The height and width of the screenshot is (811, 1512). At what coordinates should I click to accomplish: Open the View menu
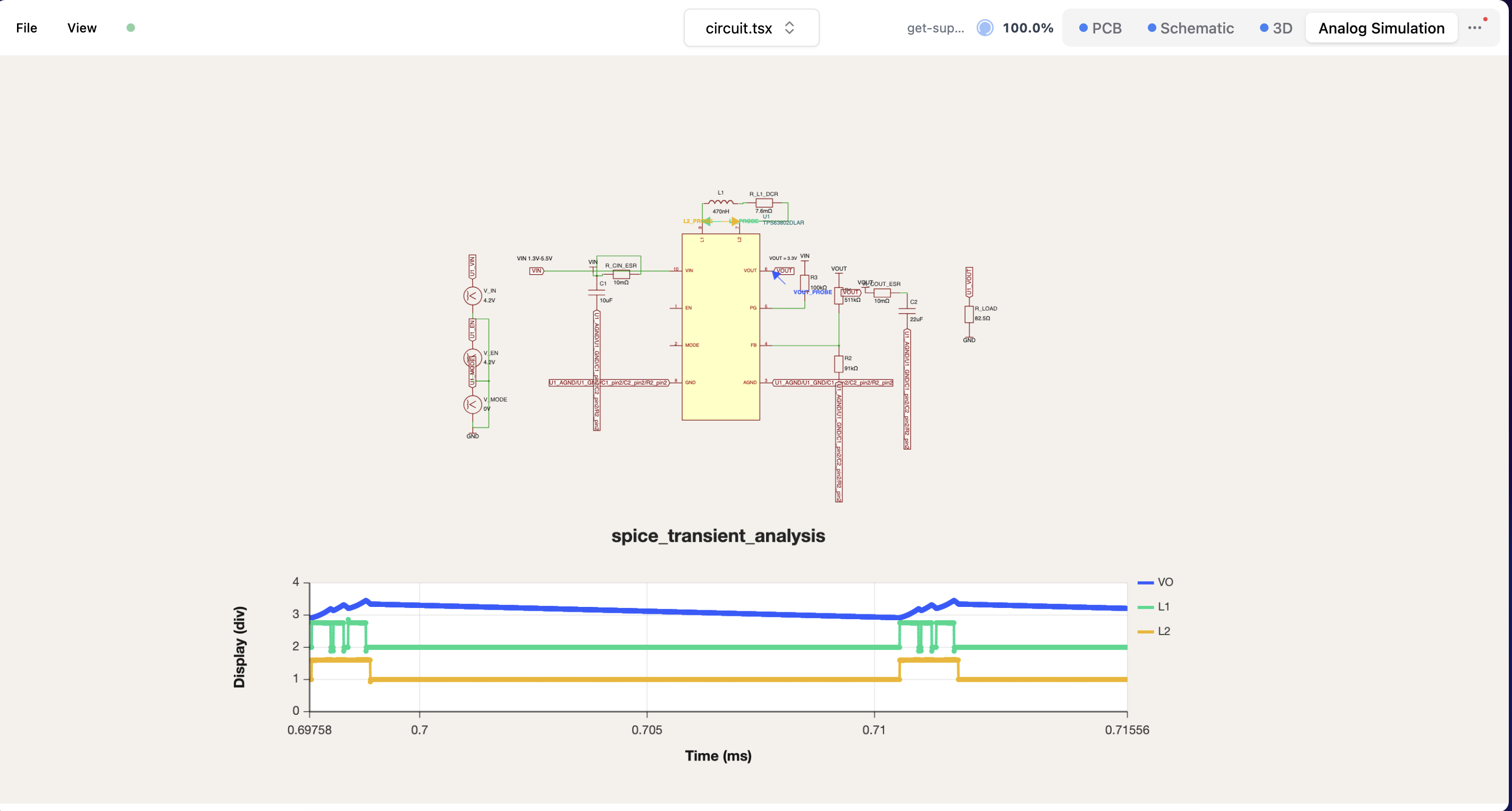click(81, 28)
